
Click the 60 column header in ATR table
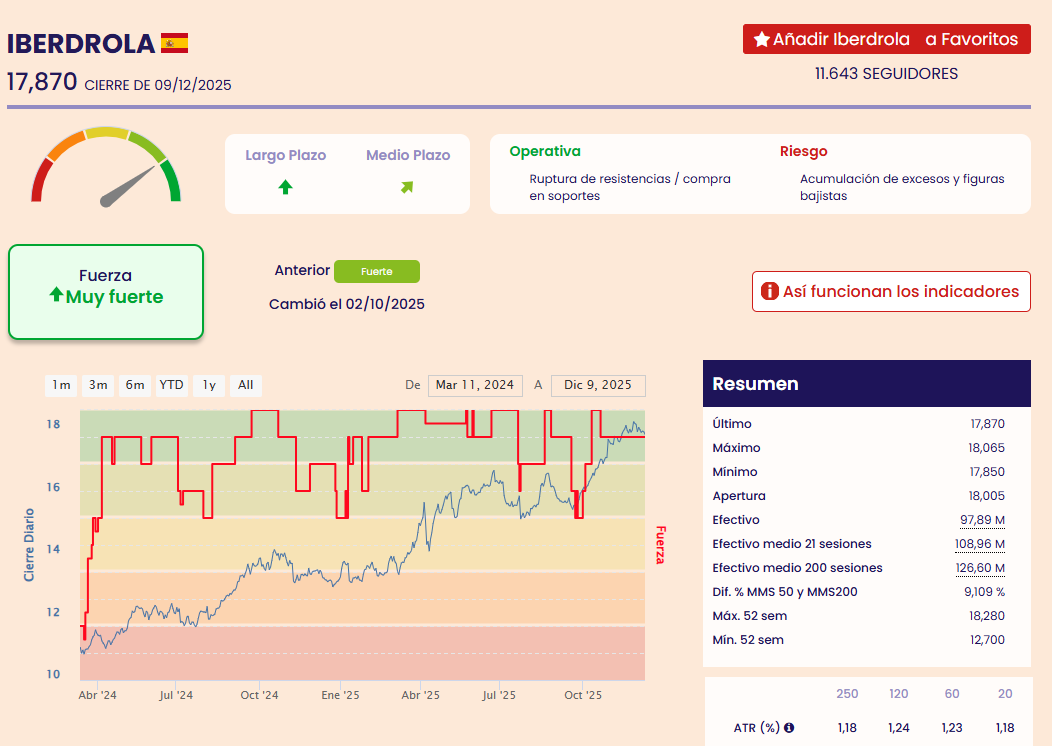(952, 694)
